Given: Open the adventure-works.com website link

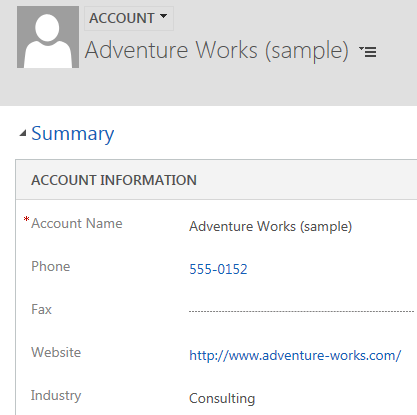Looking at the screenshot, I should point(295,356).
